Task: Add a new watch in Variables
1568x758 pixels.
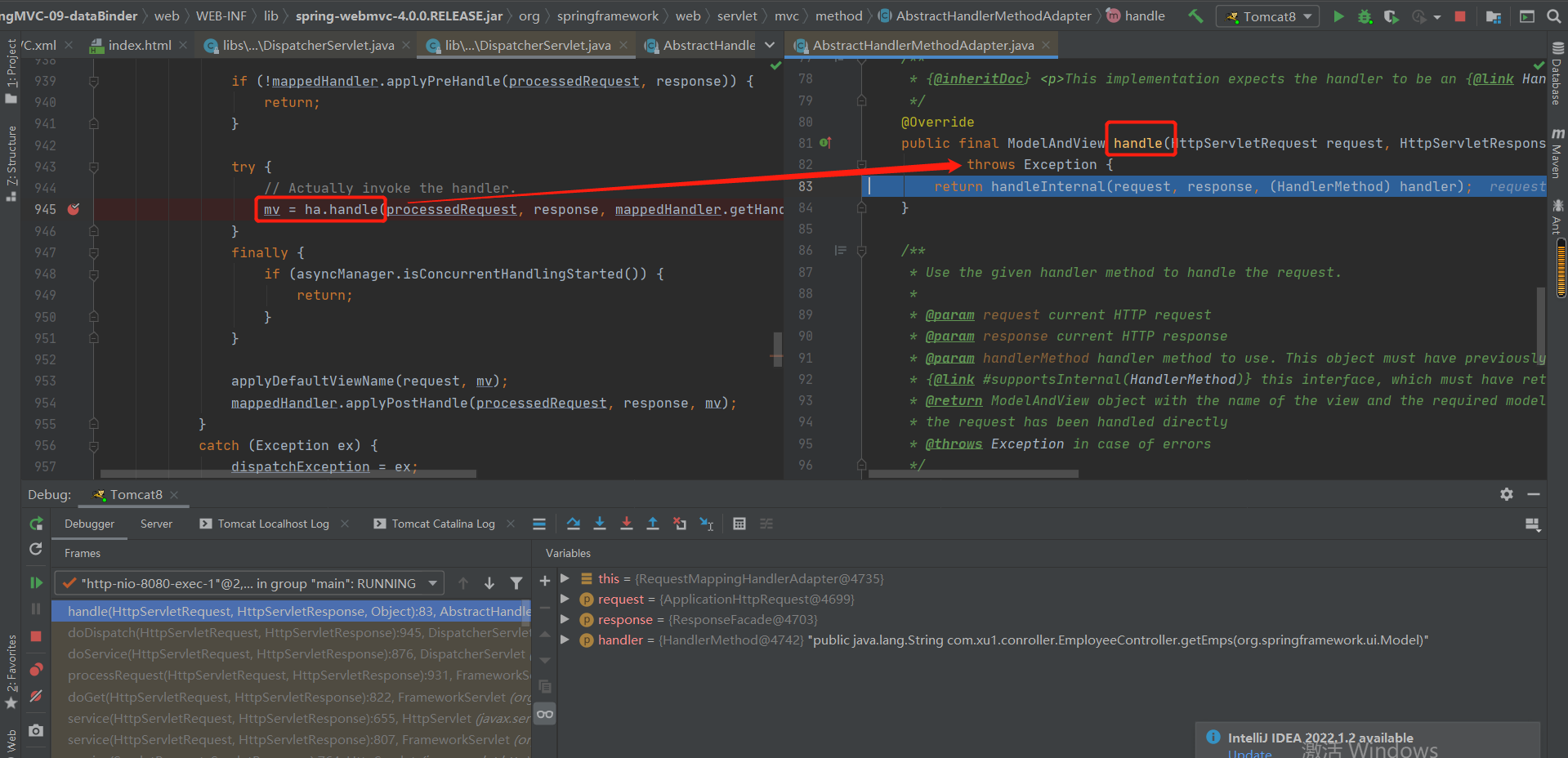Action: [545, 581]
